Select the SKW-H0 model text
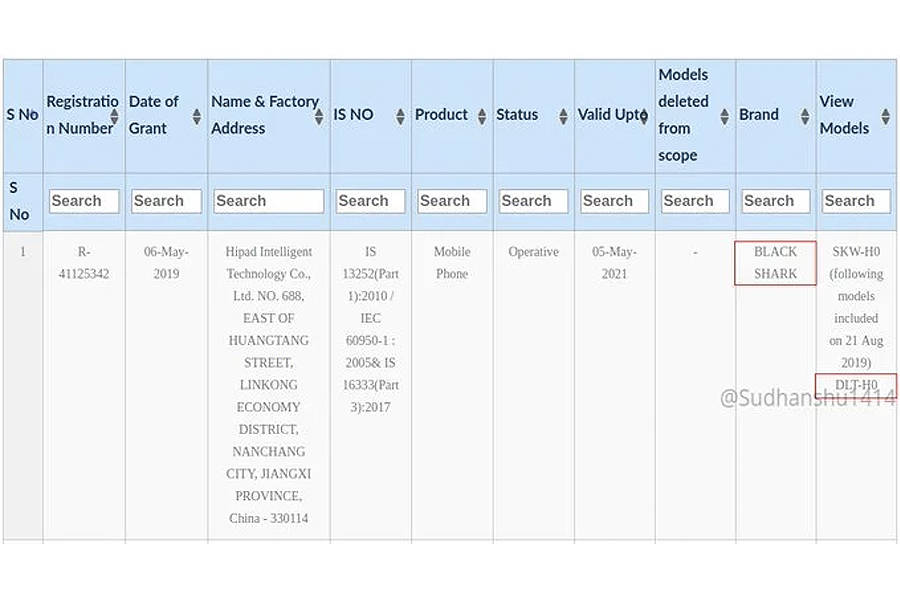Screen dimensions: 900x600 point(856,251)
